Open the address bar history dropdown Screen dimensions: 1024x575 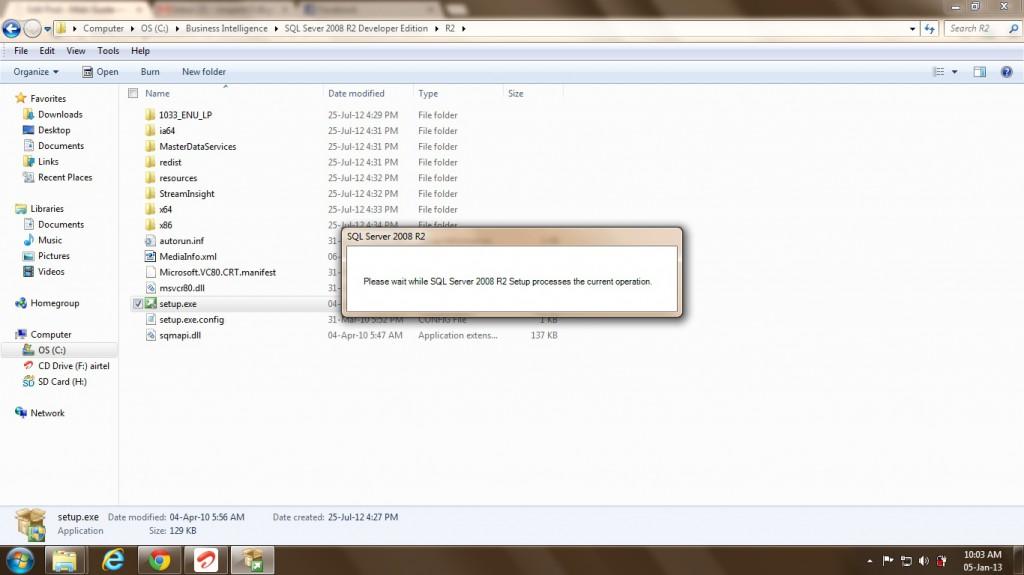point(912,29)
